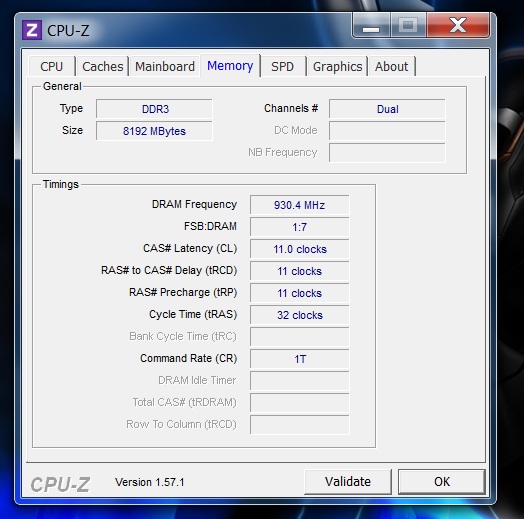Switch to the CPU tab
Viewport: 524px width, 519px height.
pos(51,66)
